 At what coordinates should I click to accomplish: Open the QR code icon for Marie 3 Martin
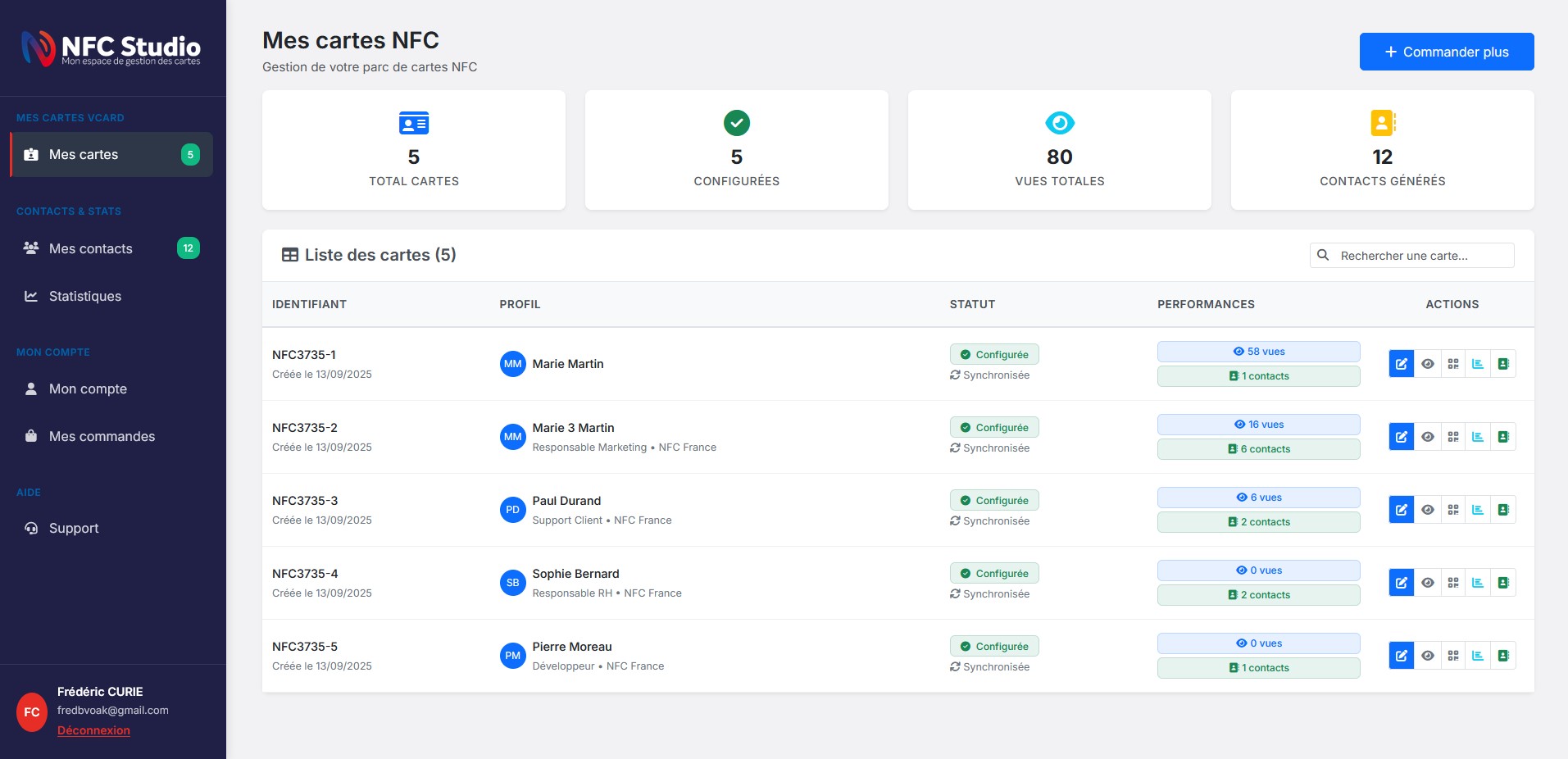1452,437
